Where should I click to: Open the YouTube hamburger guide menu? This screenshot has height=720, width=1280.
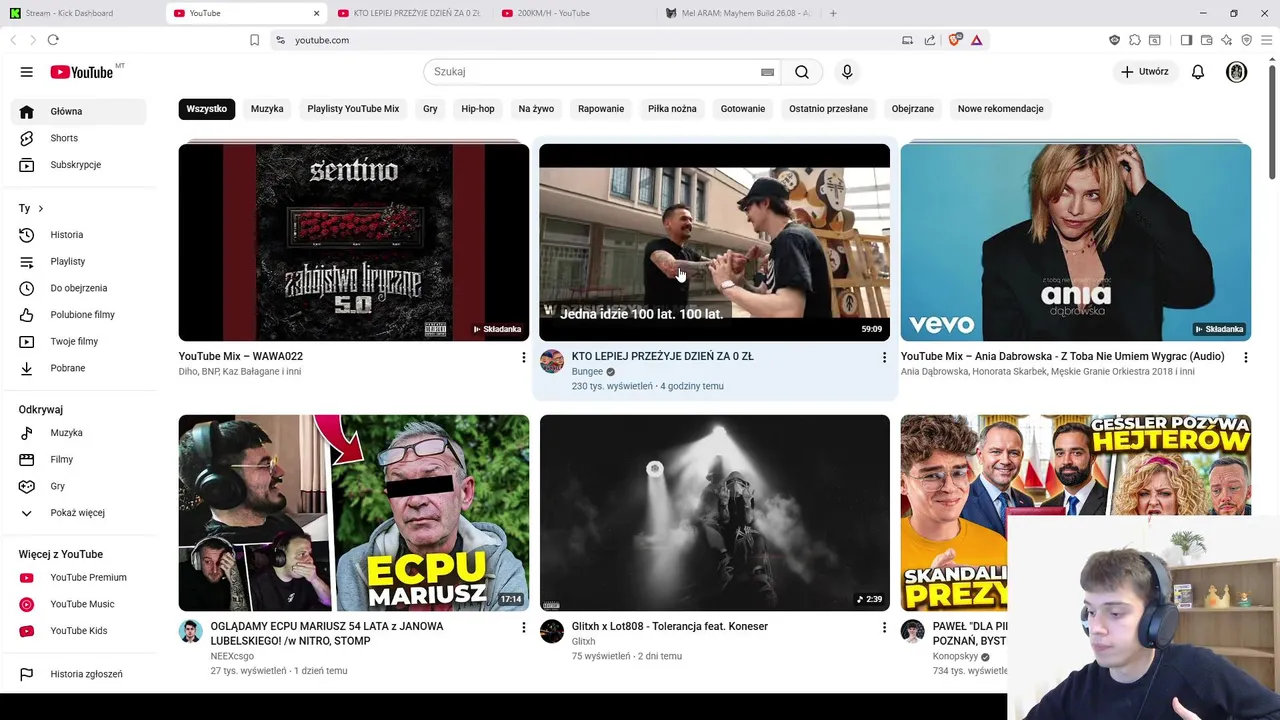pyautogui.click(x=27, y=72)
